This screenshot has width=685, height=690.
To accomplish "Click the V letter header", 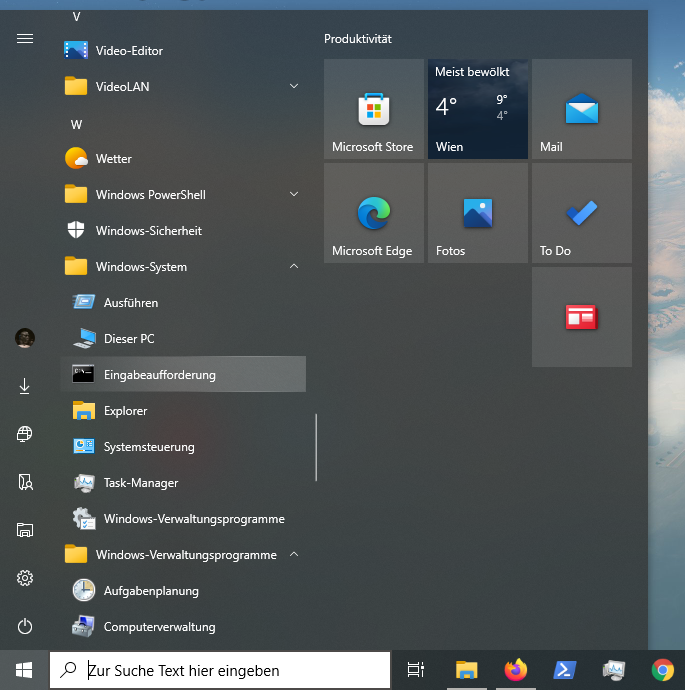I will (x=77, y=17).
